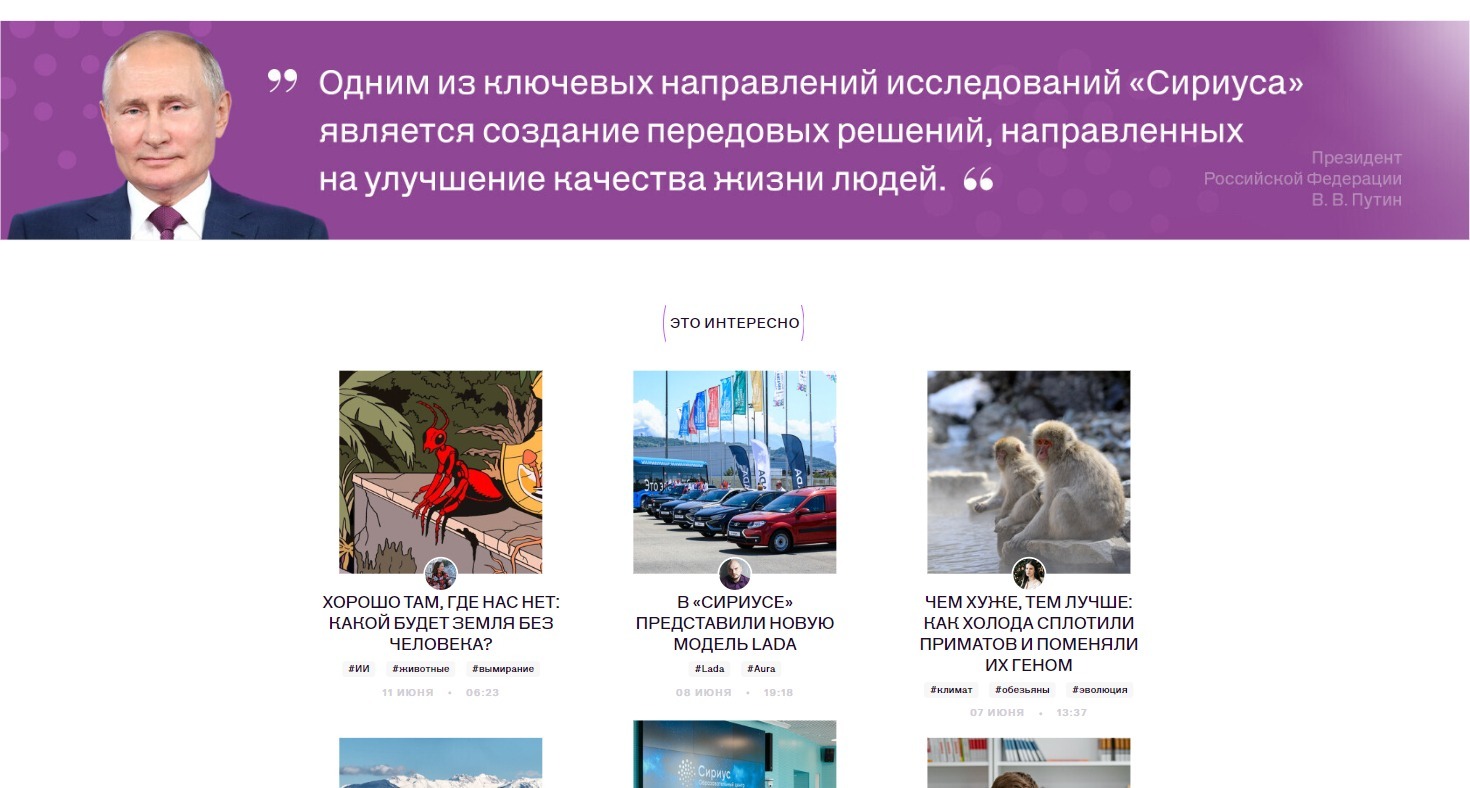Open article "Хорошо там, где нас нет"
This screenshot has height=788, width=1470.
[x=441, y=623]
